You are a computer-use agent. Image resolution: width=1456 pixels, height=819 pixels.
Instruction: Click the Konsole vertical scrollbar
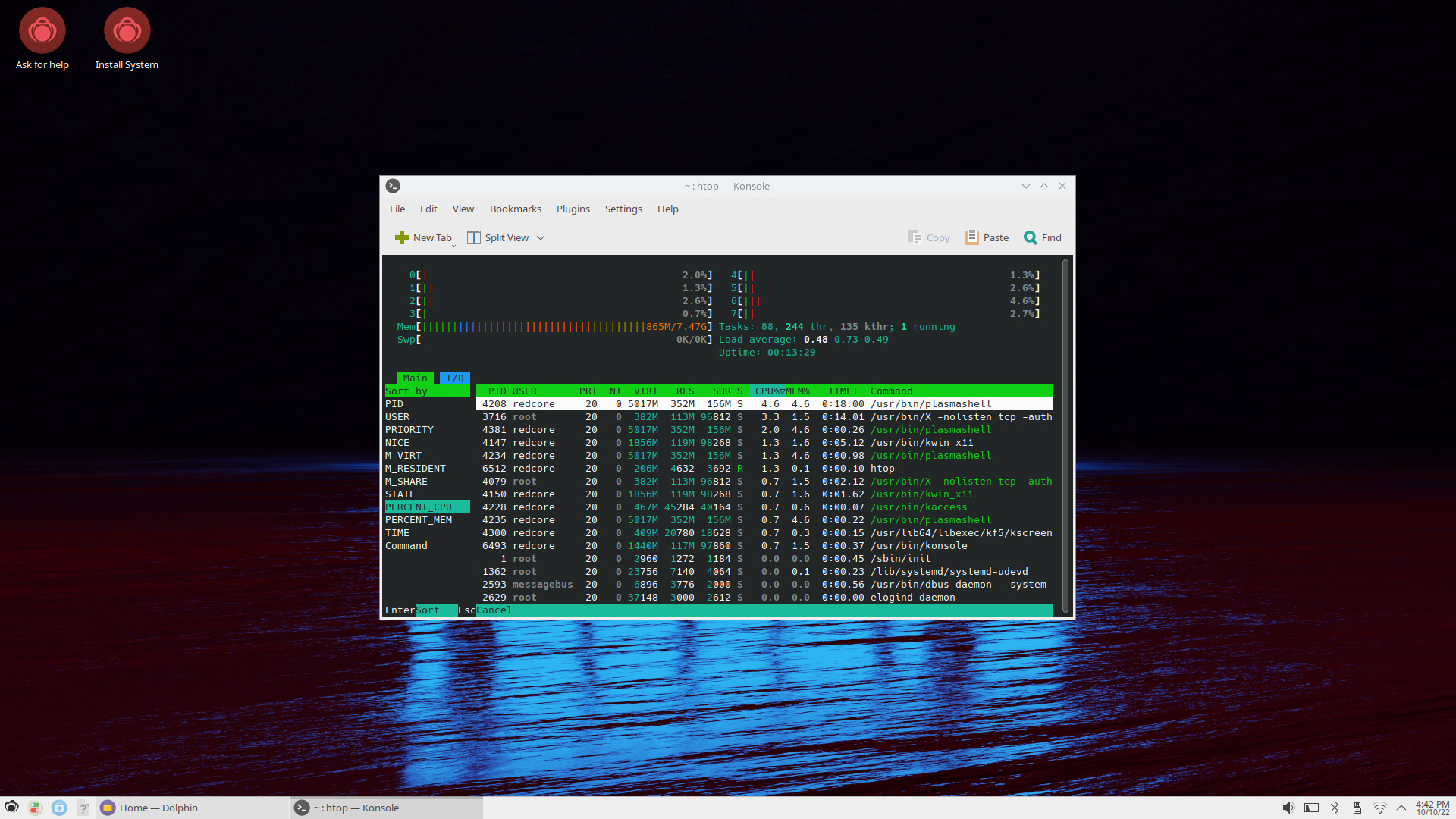(1065, 436)
